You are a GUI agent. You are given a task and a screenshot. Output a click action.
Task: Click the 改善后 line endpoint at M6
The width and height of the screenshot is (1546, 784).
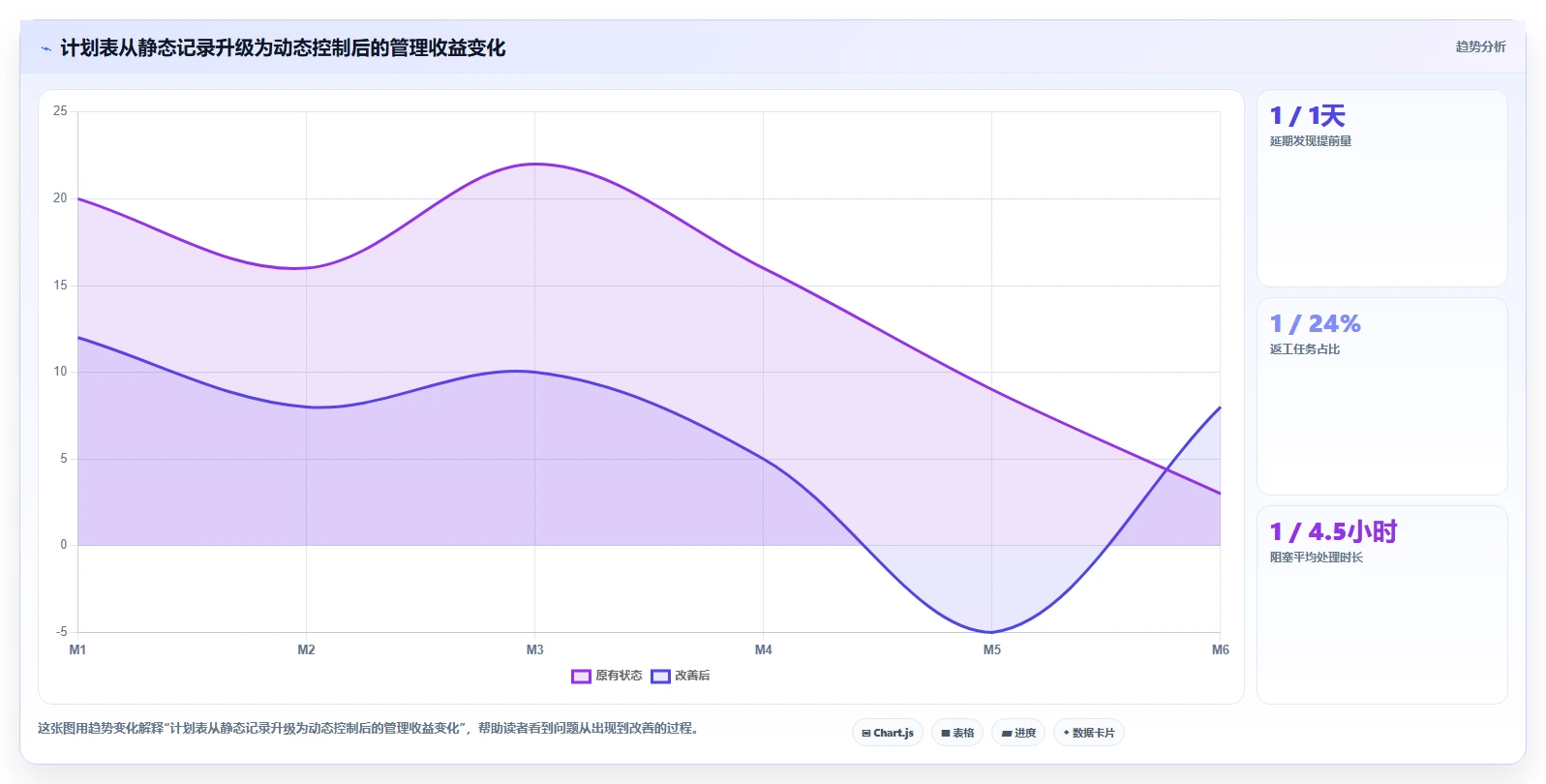(1220, 407)
